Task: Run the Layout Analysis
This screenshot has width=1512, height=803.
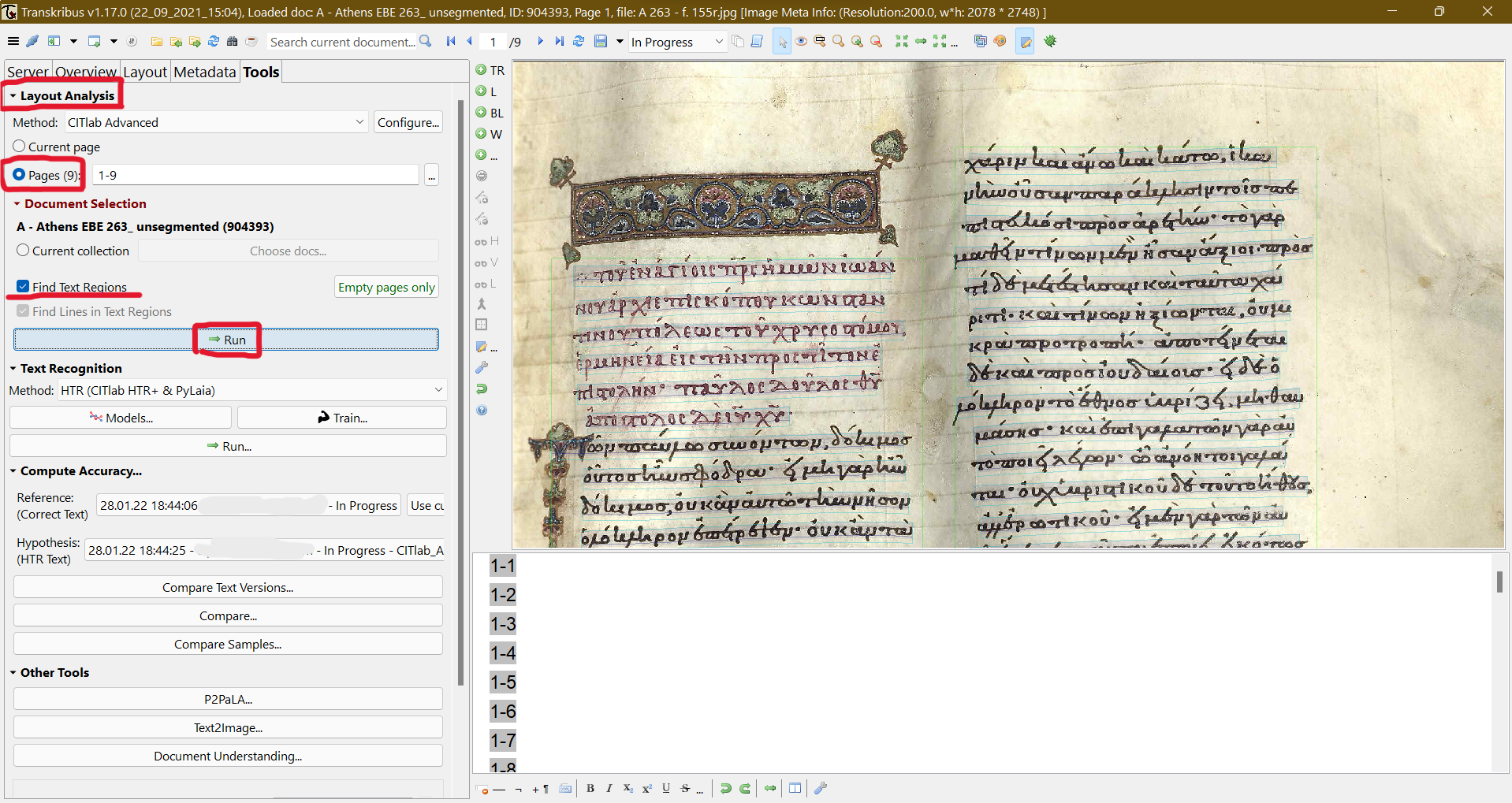Action: tap(226, 340)
